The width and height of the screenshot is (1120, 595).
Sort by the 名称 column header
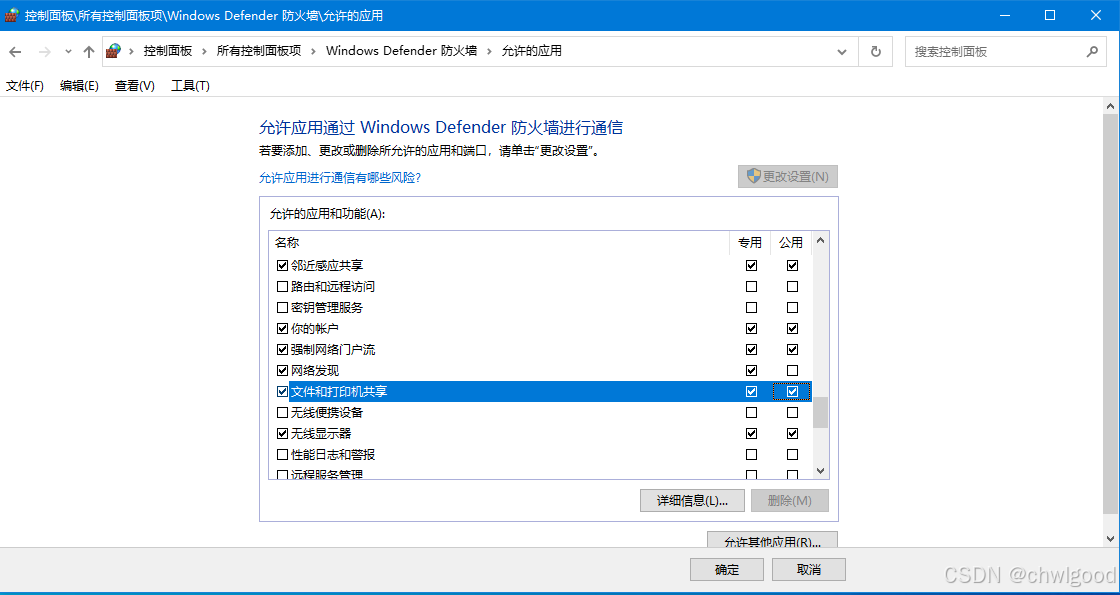499,243
